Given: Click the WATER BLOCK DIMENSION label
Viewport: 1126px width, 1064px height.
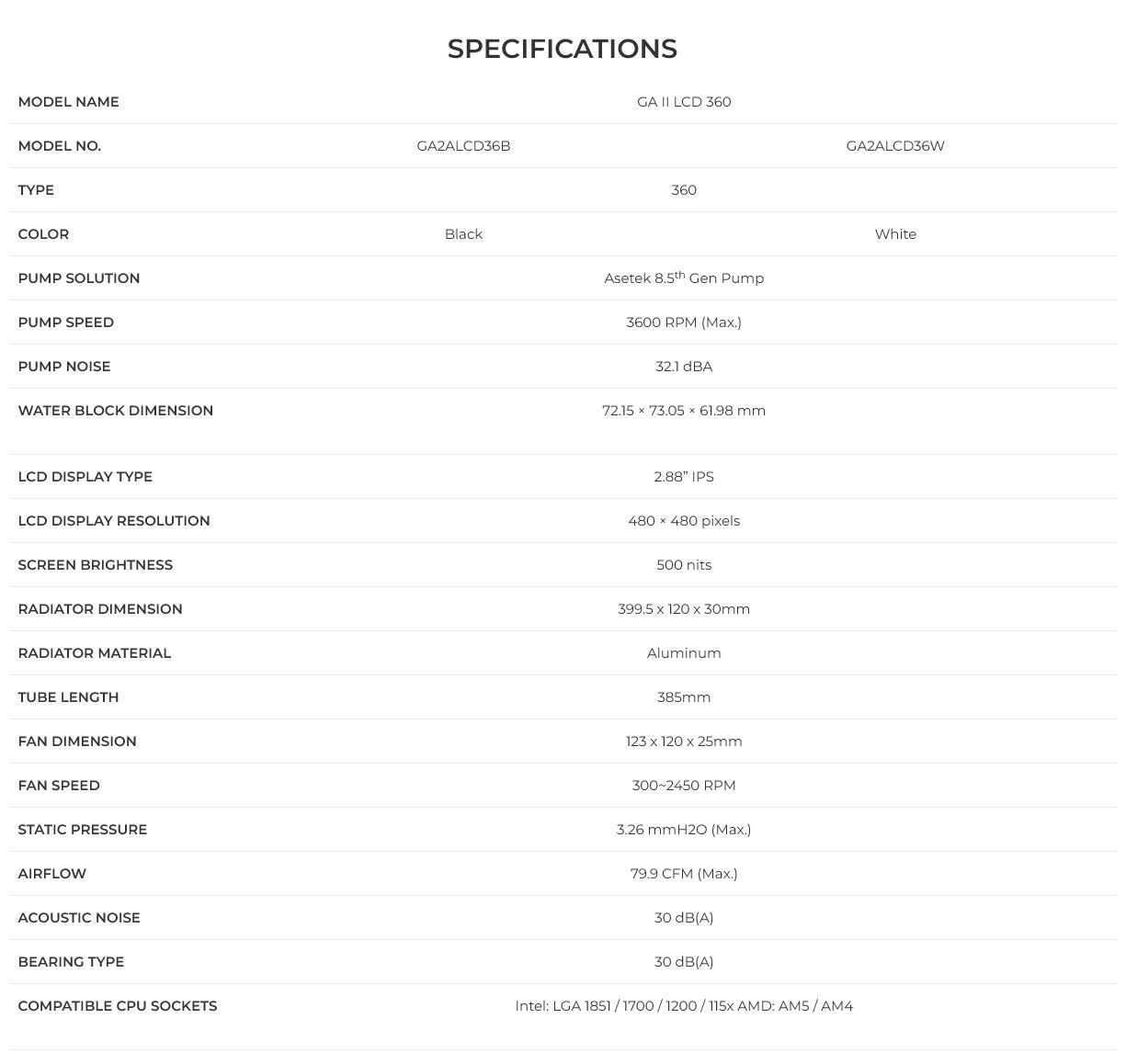Looking at the screenshot, I should [116, 411].
